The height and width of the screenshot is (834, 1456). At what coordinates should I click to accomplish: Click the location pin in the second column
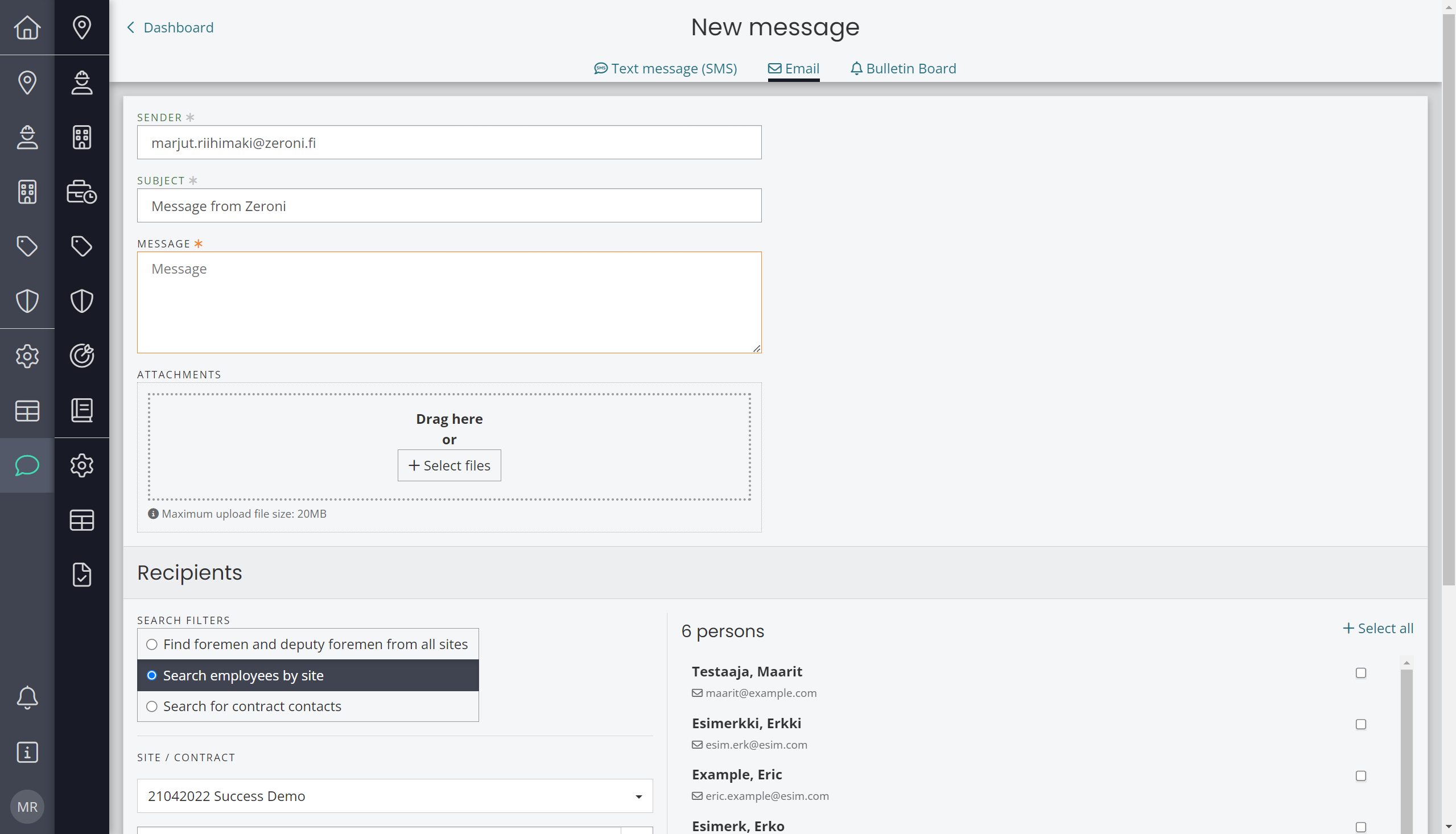tap(82, 27)
